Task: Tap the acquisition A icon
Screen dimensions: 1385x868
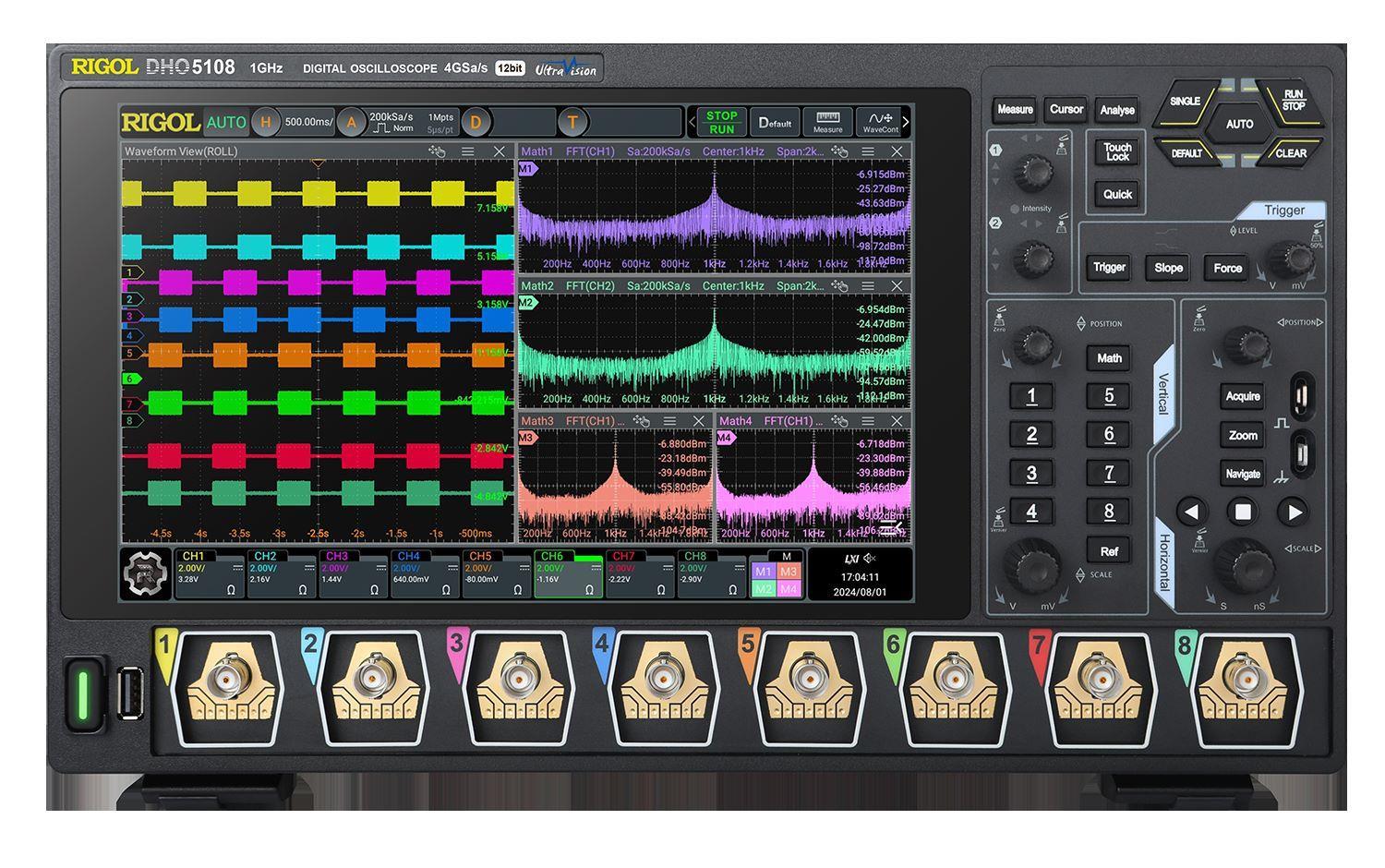Action: click(x=351, y=122)
